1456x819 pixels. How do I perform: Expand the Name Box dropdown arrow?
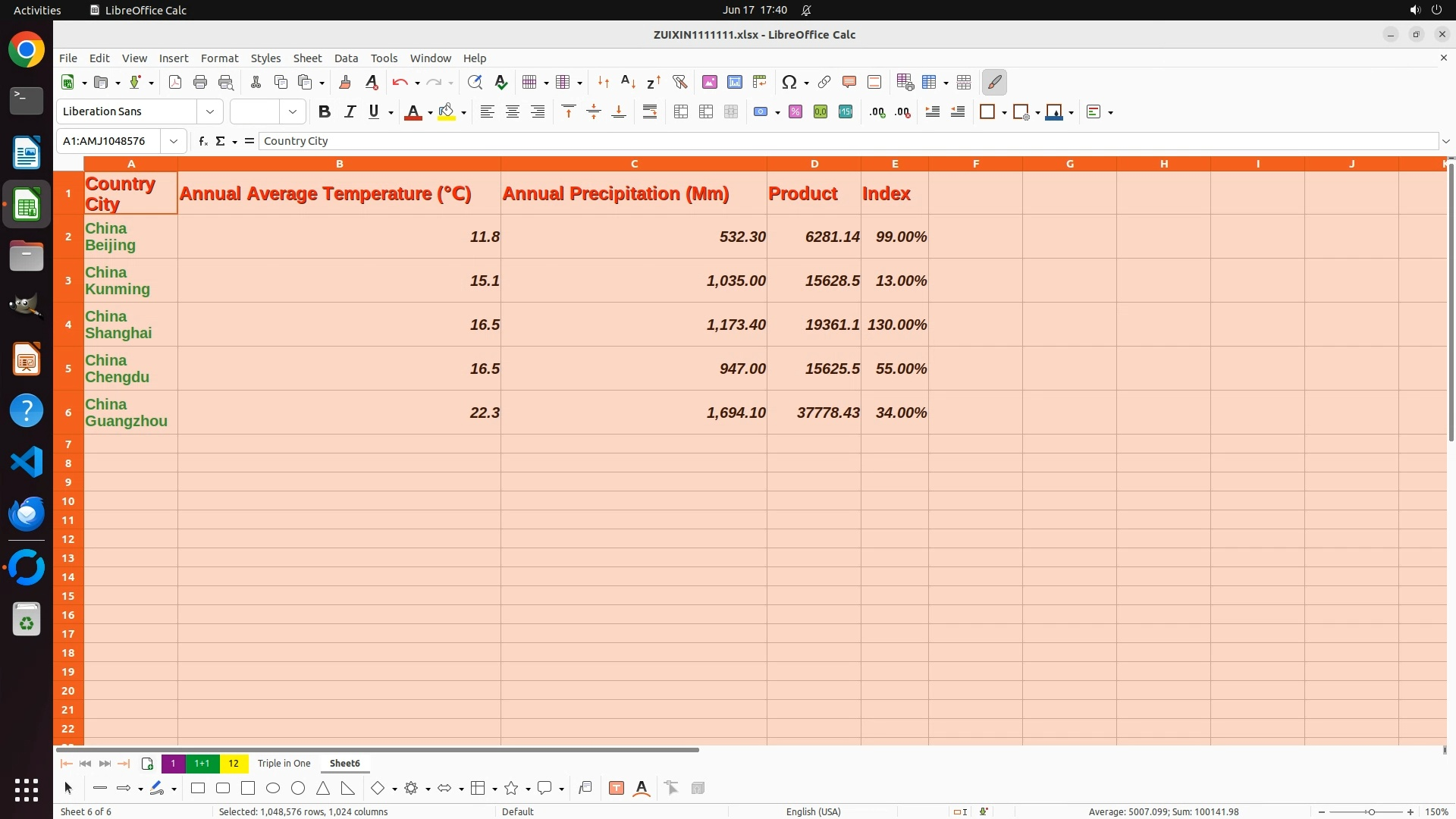[174, 141]
